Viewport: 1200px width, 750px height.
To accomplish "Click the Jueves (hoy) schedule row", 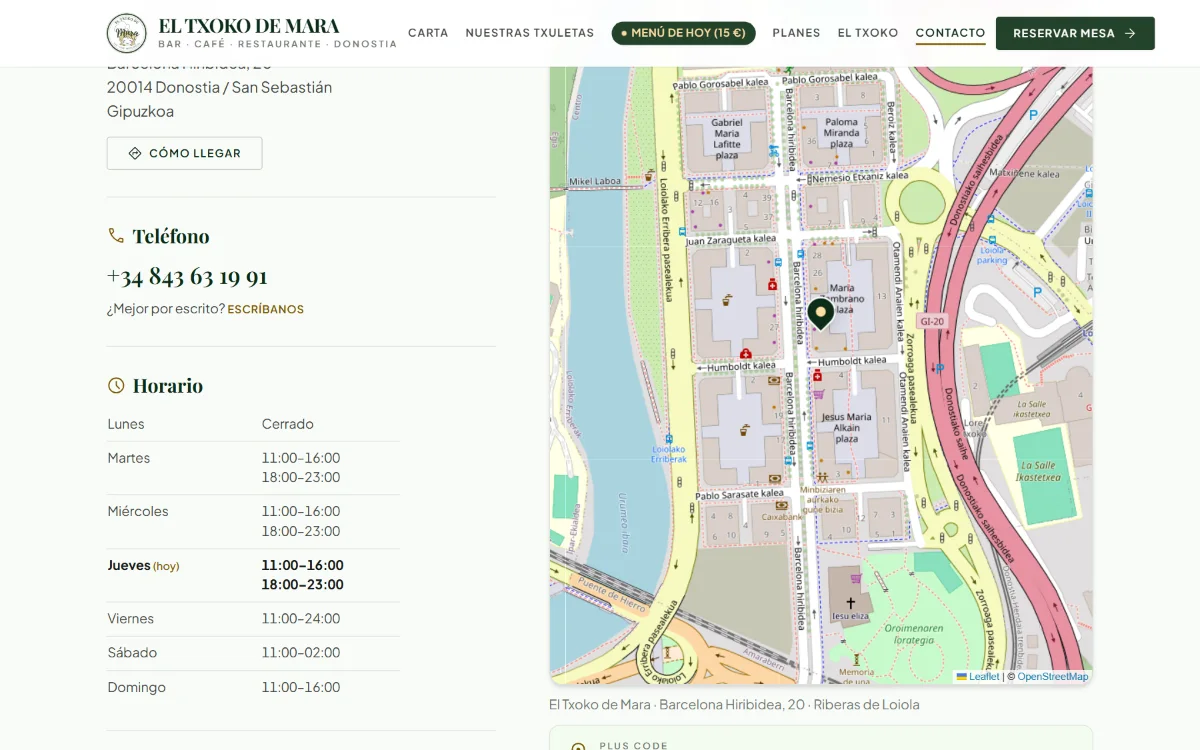I will tap(253, 575).
